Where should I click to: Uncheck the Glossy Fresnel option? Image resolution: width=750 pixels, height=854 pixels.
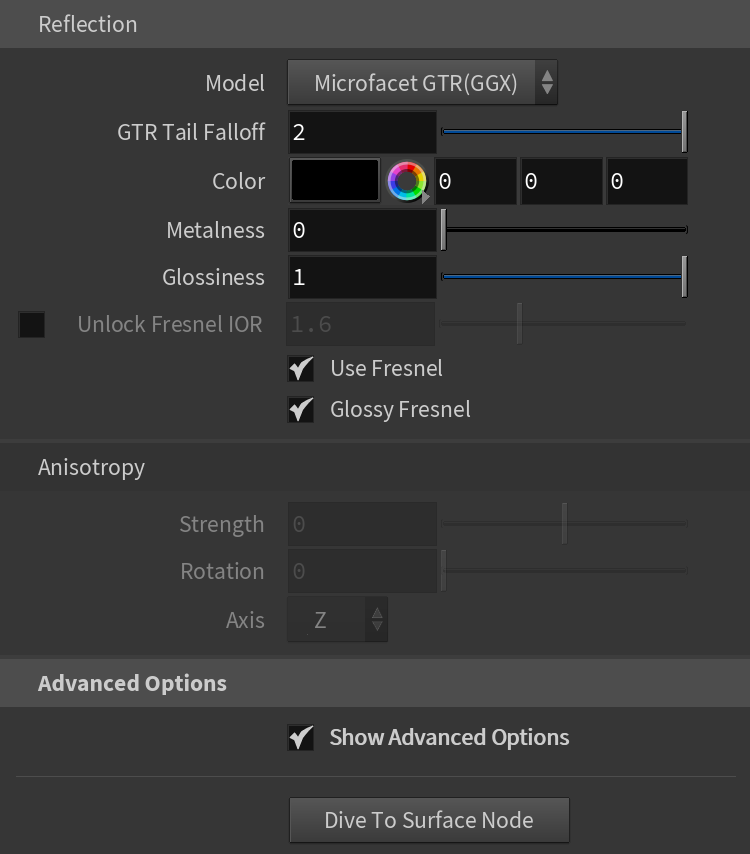coord(301,410)
